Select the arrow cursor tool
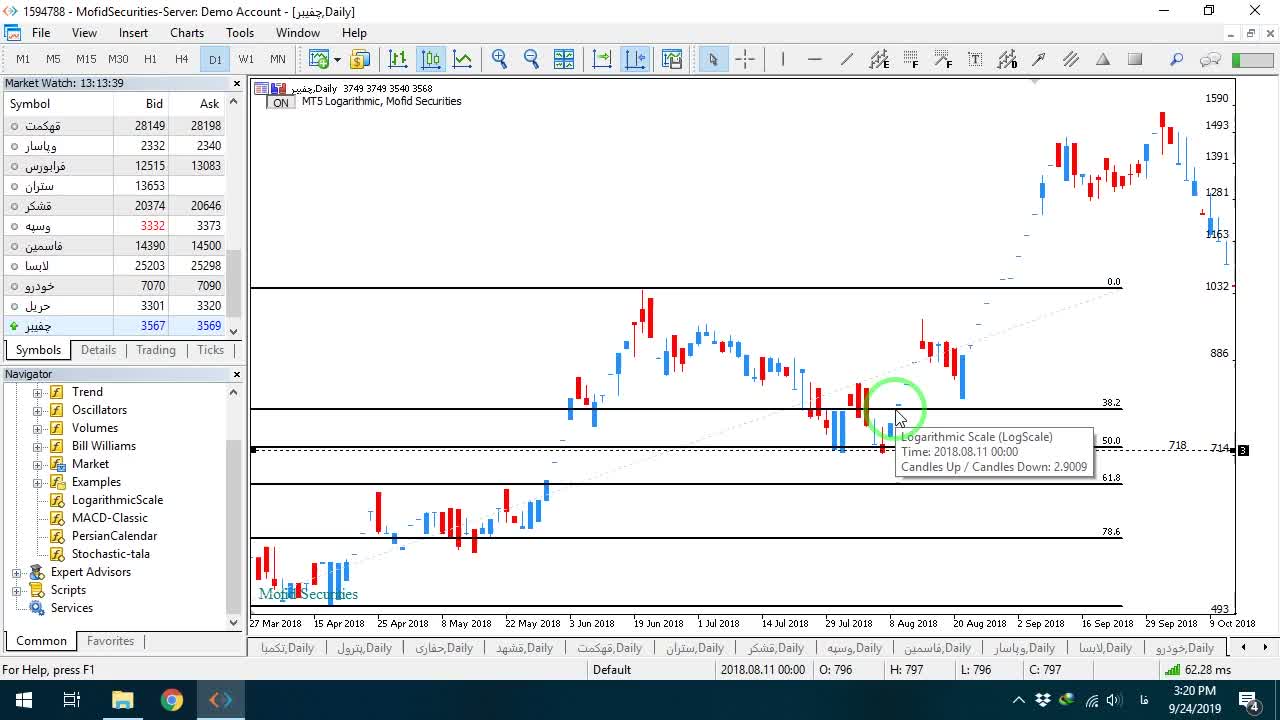Image resolution: width=1280 pixels, height=720 pixels. pyautogui.click(x=713, y=59)
